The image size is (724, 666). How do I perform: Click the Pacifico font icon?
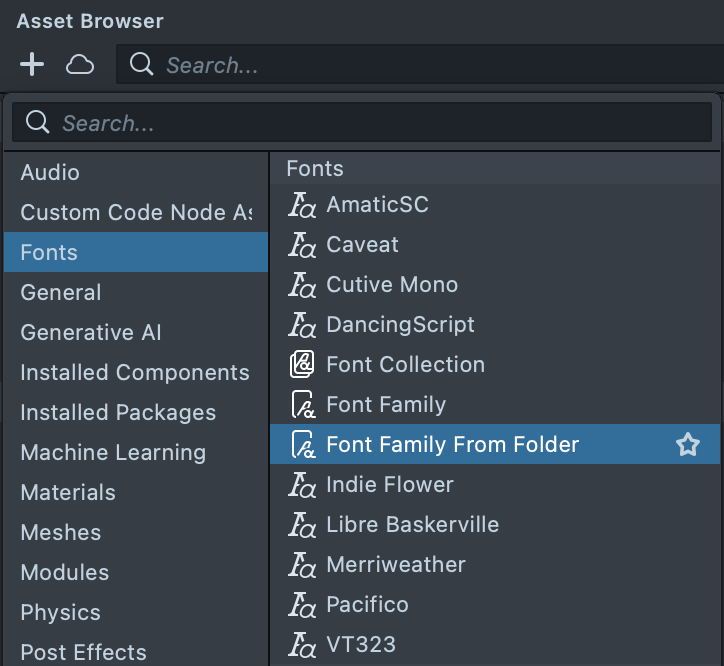pyautogui.click(x=302, y=605)
